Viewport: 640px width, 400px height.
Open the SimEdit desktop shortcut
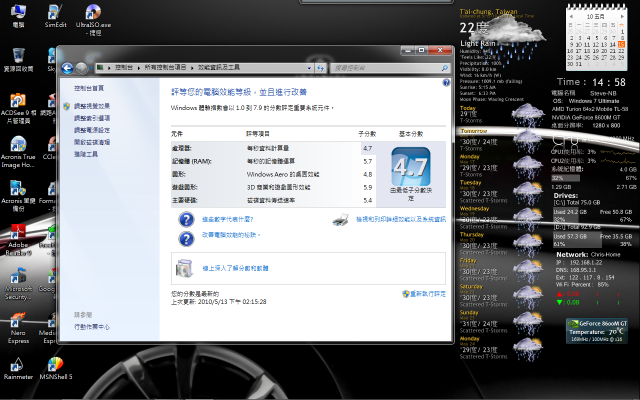click(56, 16)
